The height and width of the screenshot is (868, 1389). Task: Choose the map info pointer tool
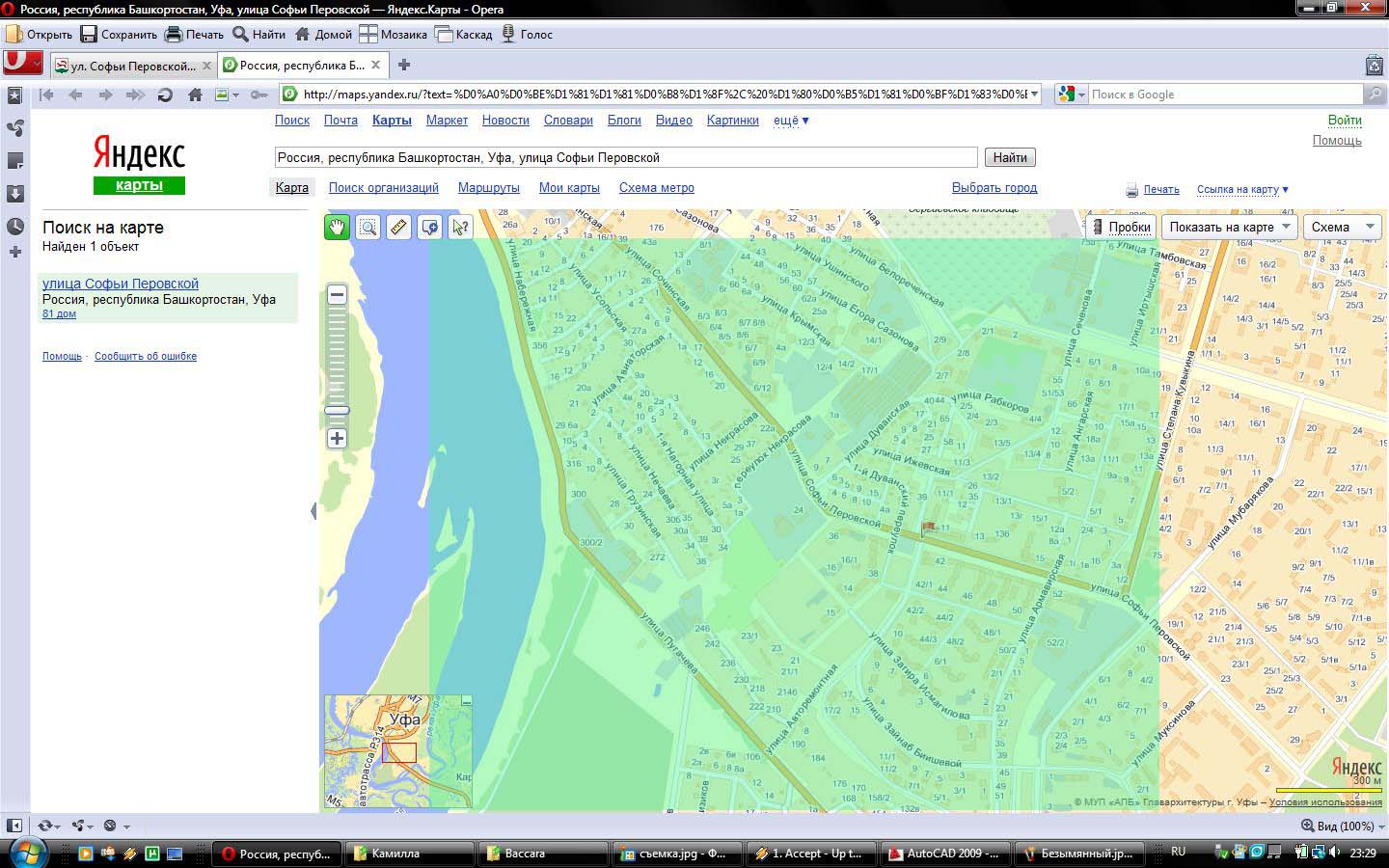460,228
